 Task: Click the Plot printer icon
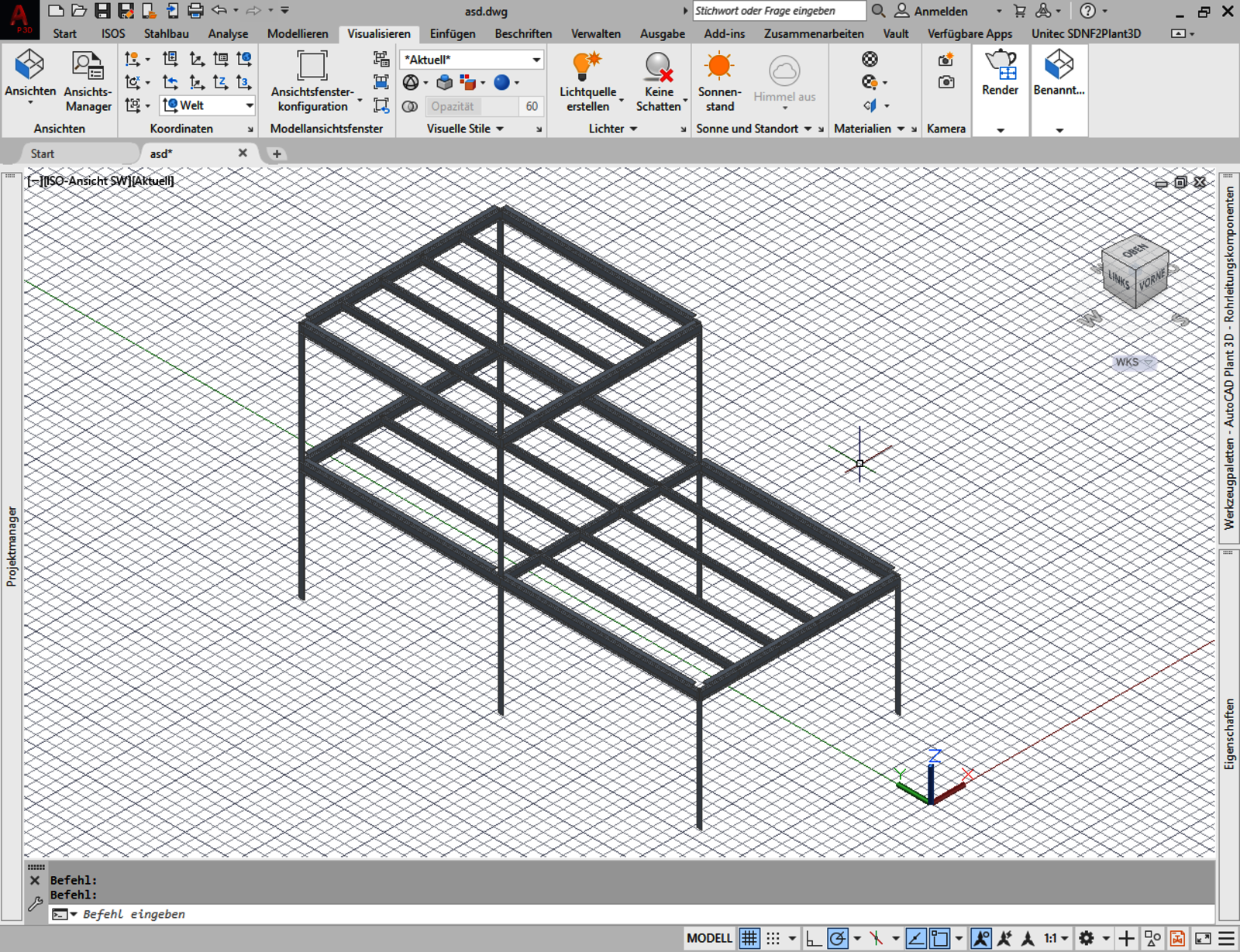click(x=195, y=11)
